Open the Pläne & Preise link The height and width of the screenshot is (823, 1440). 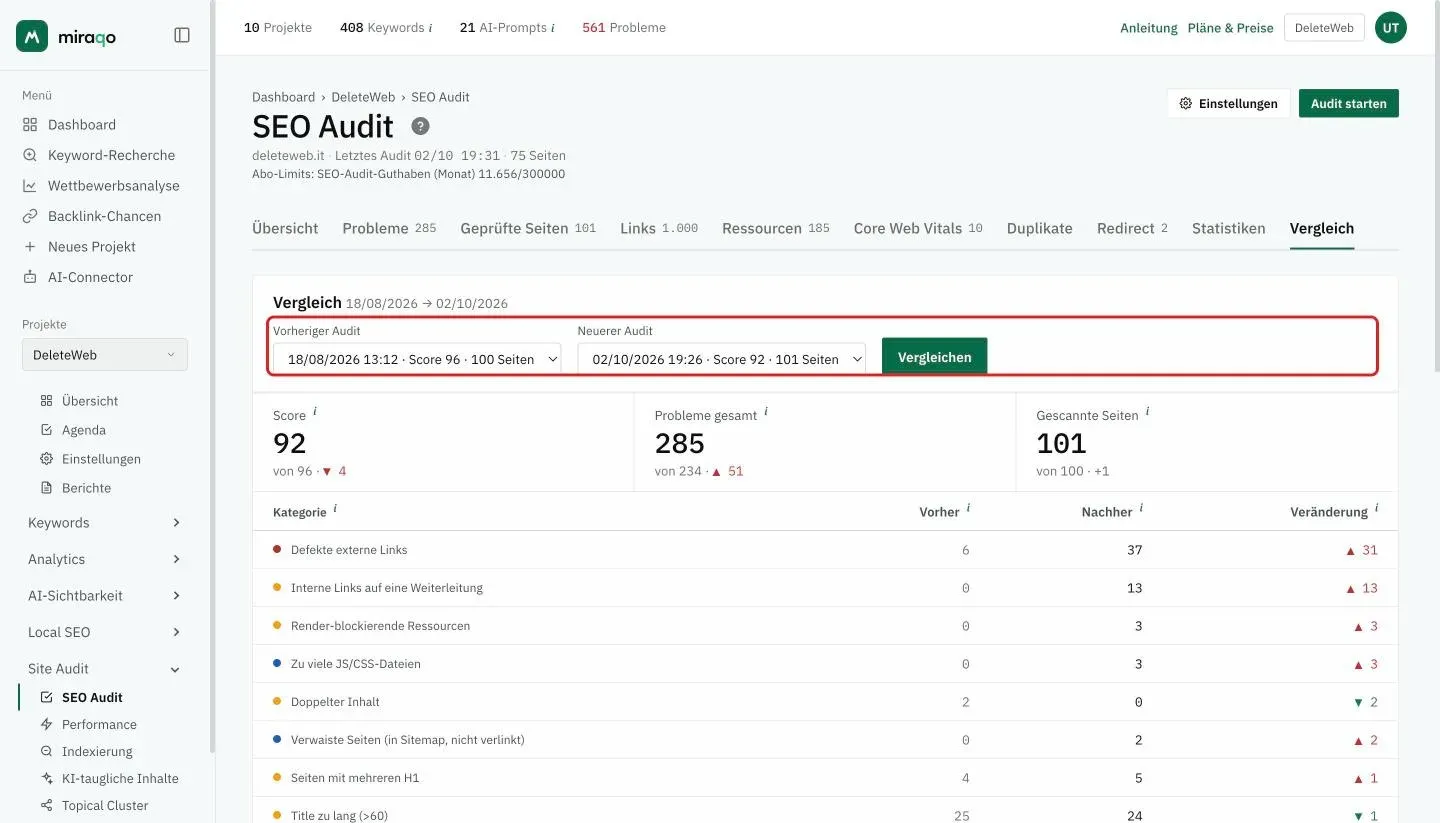1230,28
